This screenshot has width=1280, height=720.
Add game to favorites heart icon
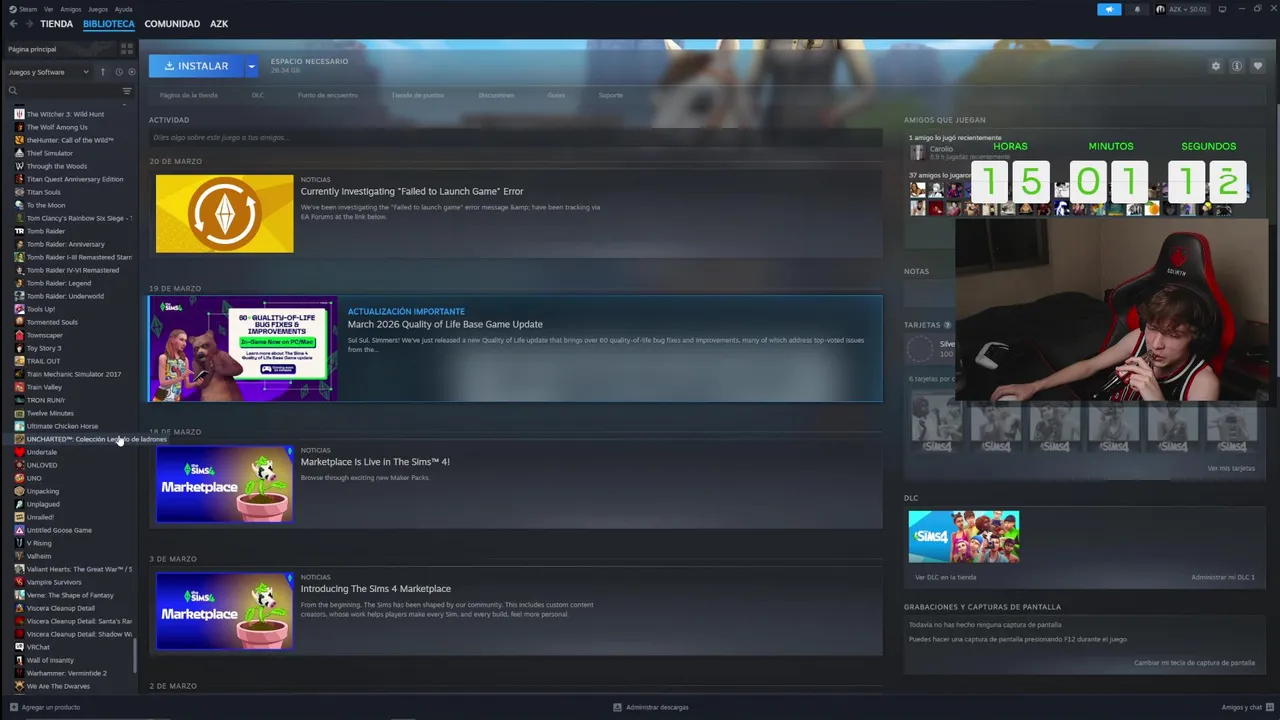(1258, 66)
